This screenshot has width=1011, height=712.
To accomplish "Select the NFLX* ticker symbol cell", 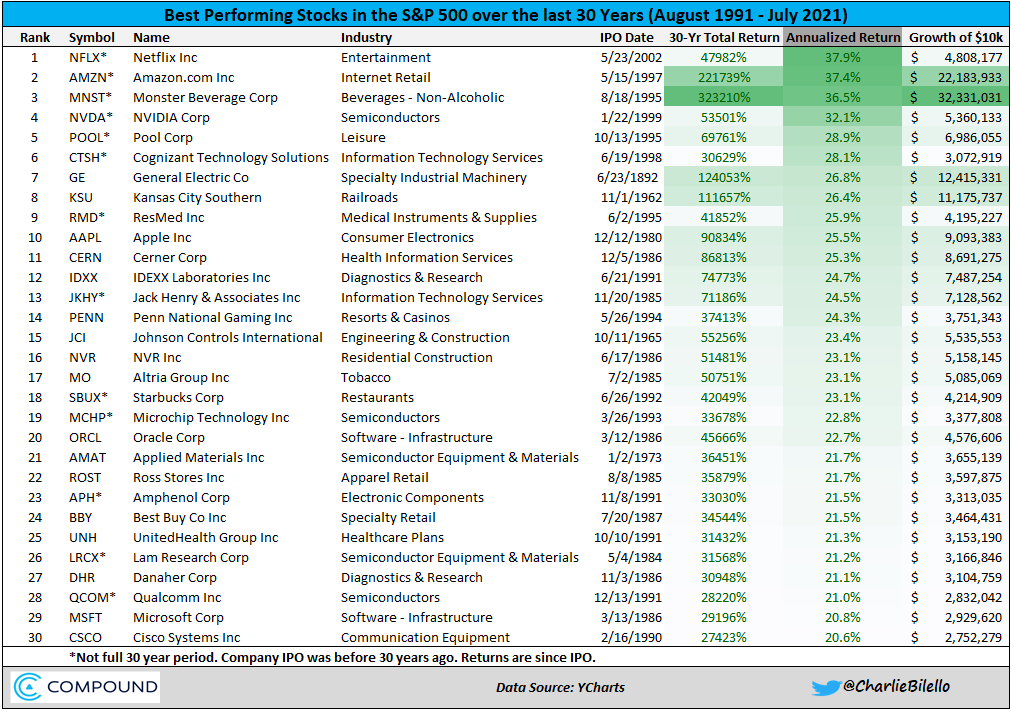I will (91, 57).
